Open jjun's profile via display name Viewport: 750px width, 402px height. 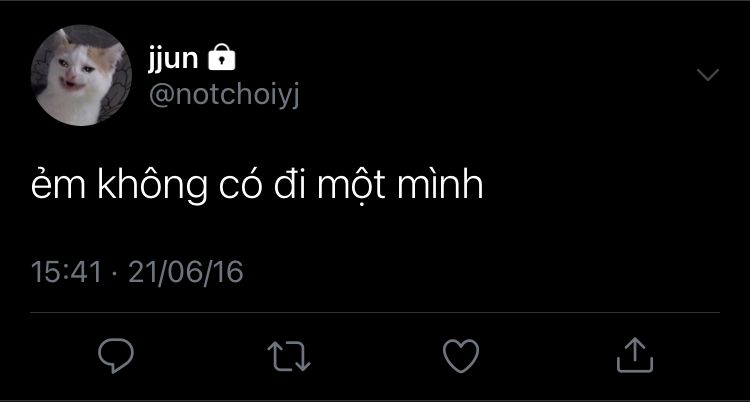tap(173, 61)
